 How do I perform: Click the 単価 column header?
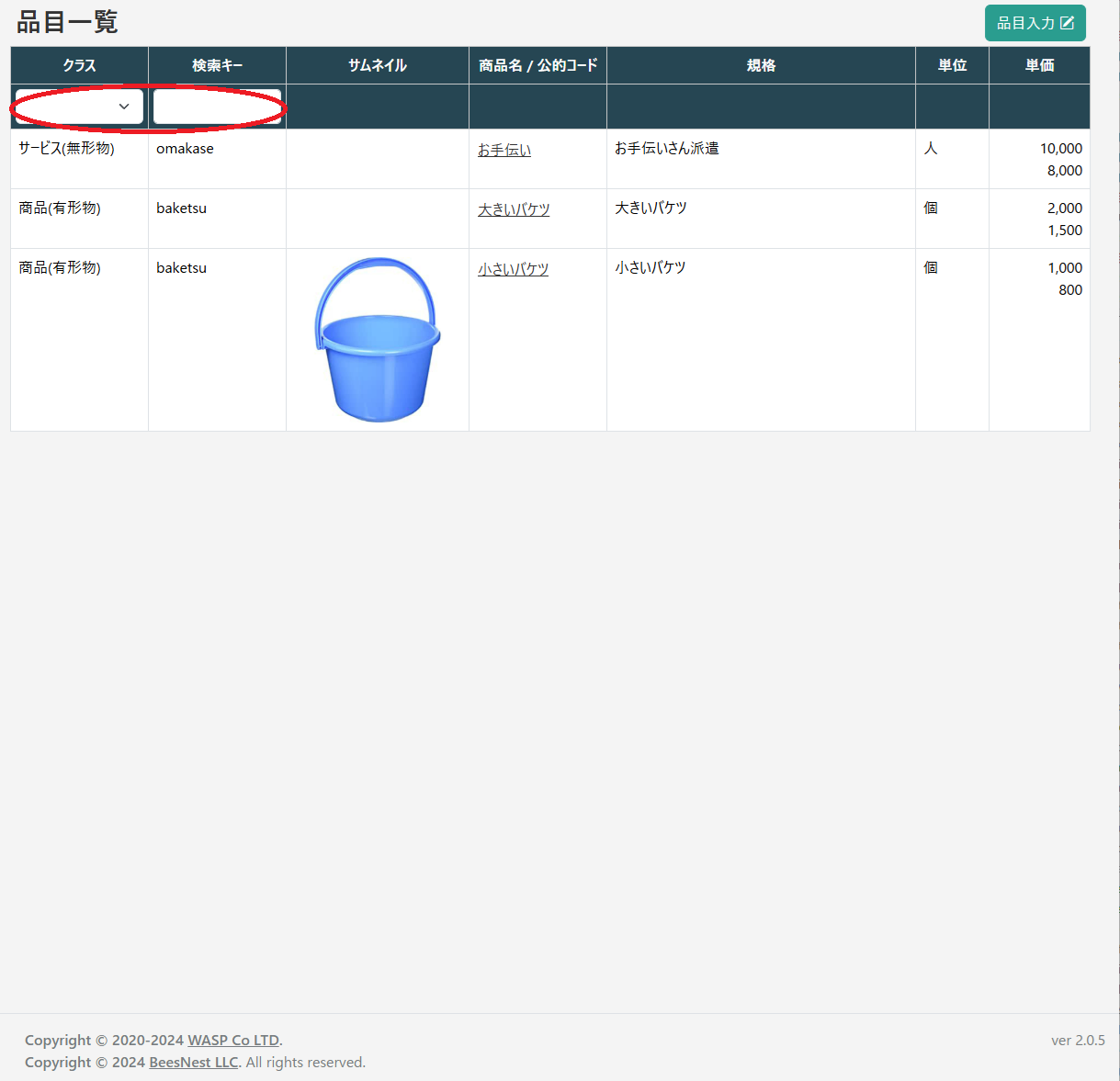tap(1039, 65)
